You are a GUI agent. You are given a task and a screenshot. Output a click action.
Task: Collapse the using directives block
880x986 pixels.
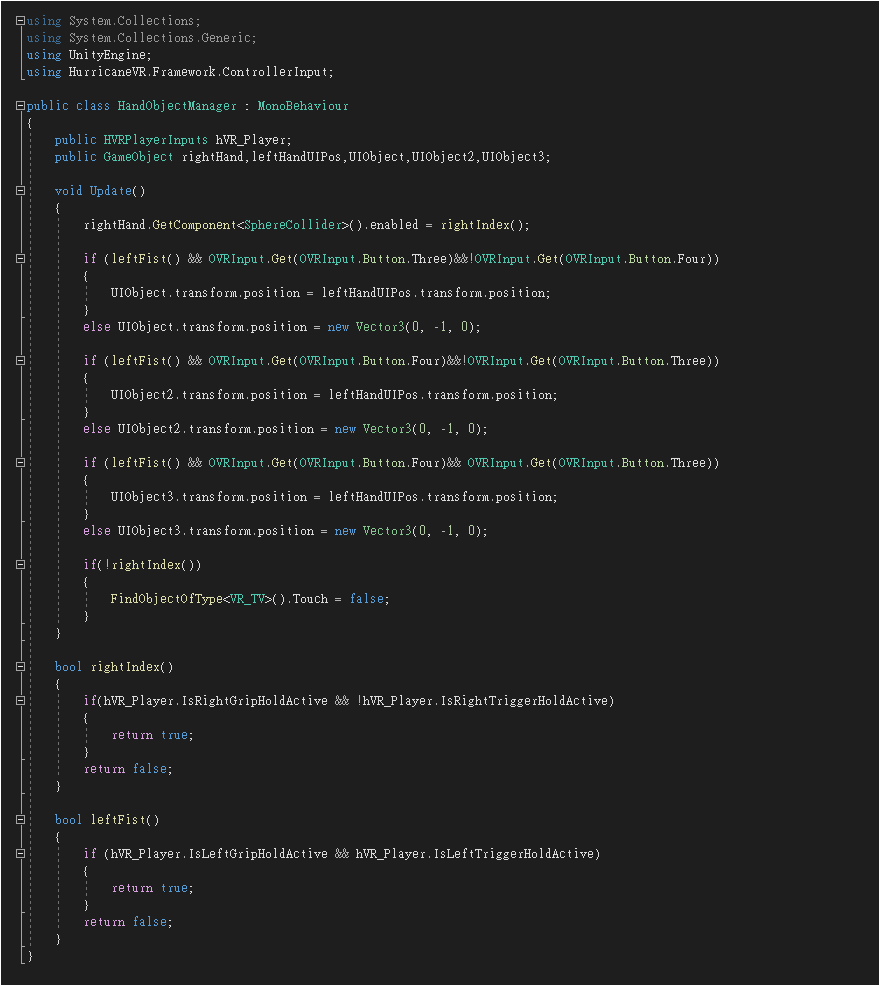(20, 21)
